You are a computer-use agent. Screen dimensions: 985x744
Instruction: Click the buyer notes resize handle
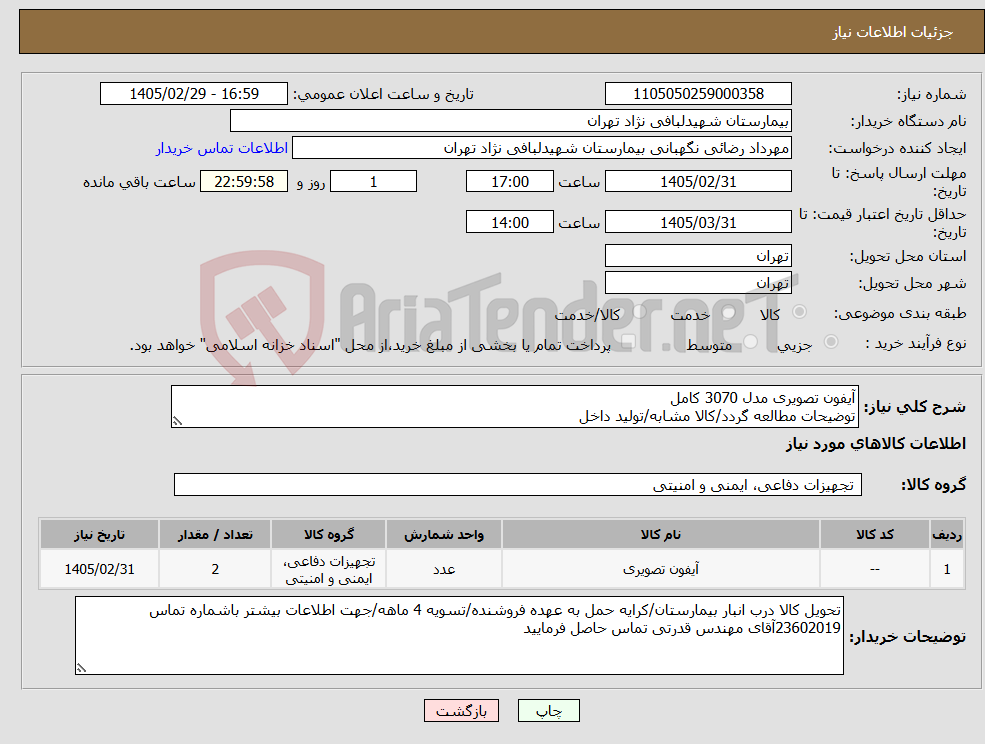point(81,669)
